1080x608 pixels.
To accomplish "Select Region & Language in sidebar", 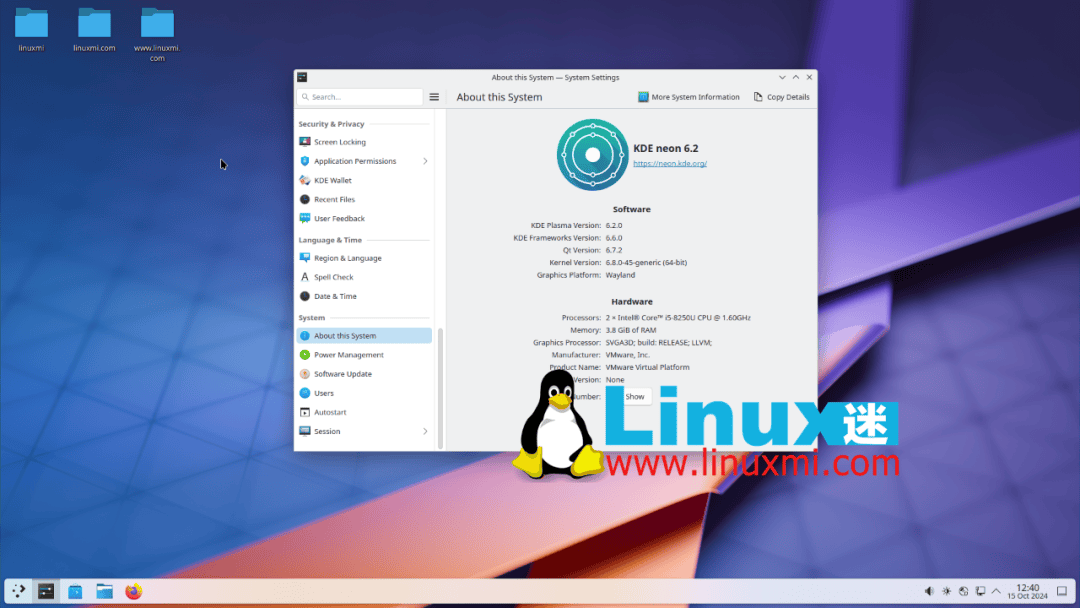I will [x=347, y=258].
